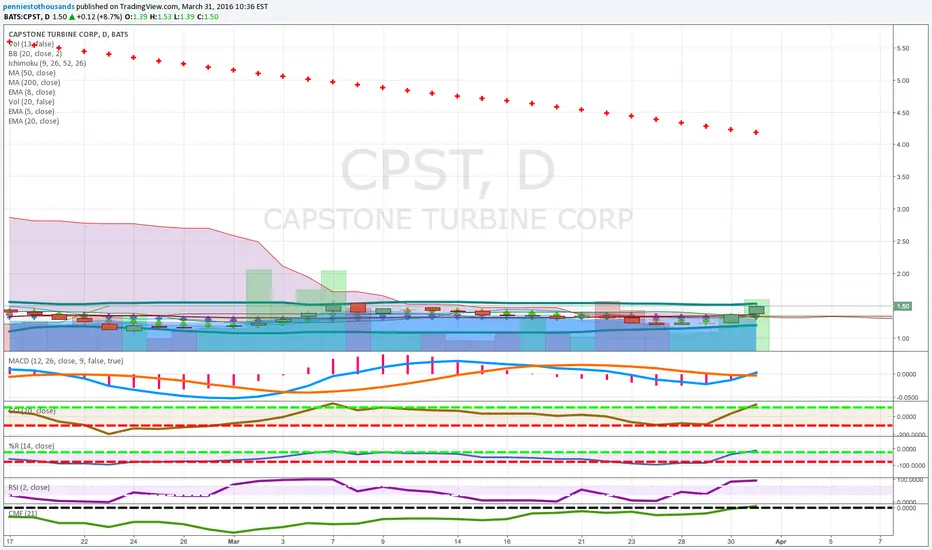
Task: Open the penniestothousands author link
Action: [x=39, y=7]
